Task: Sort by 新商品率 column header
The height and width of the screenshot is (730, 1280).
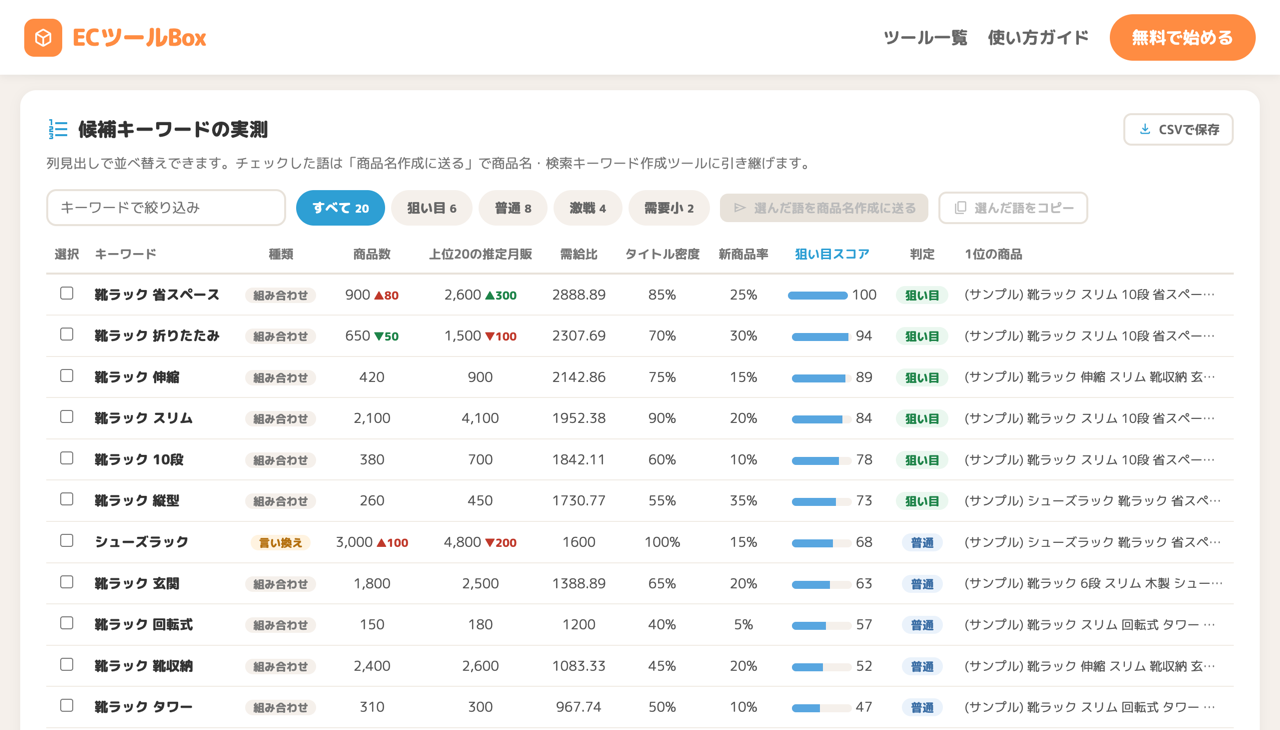Action: [x=743, y=254]
